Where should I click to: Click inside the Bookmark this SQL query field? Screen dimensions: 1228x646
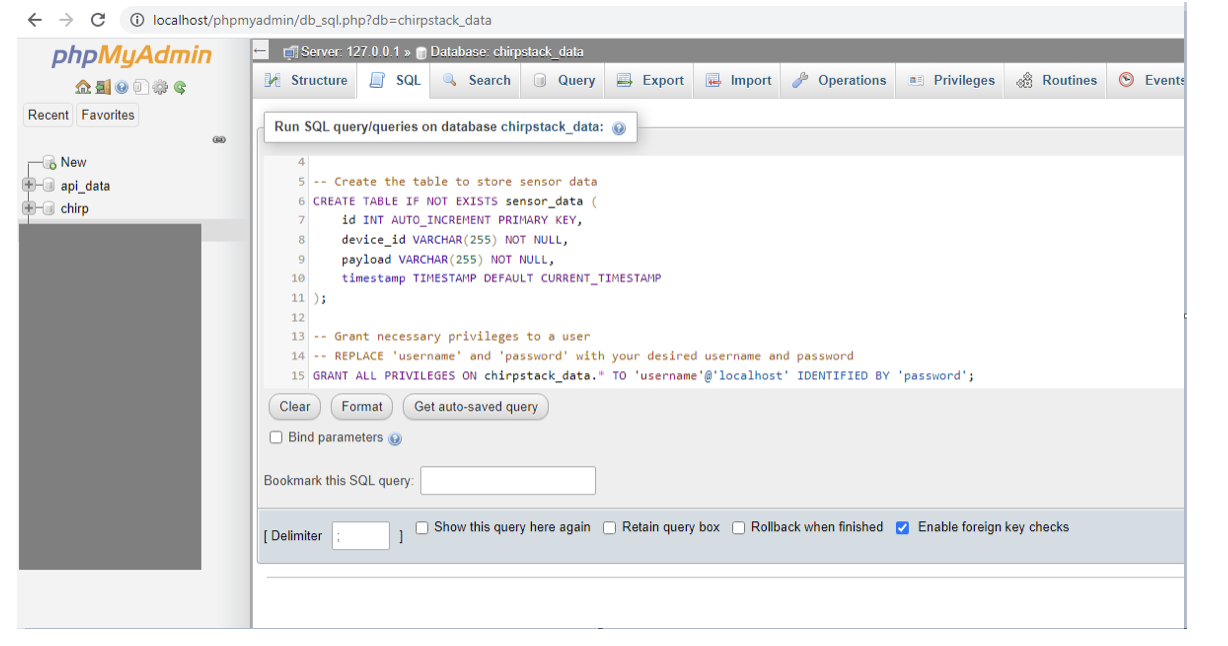point(507,481)
